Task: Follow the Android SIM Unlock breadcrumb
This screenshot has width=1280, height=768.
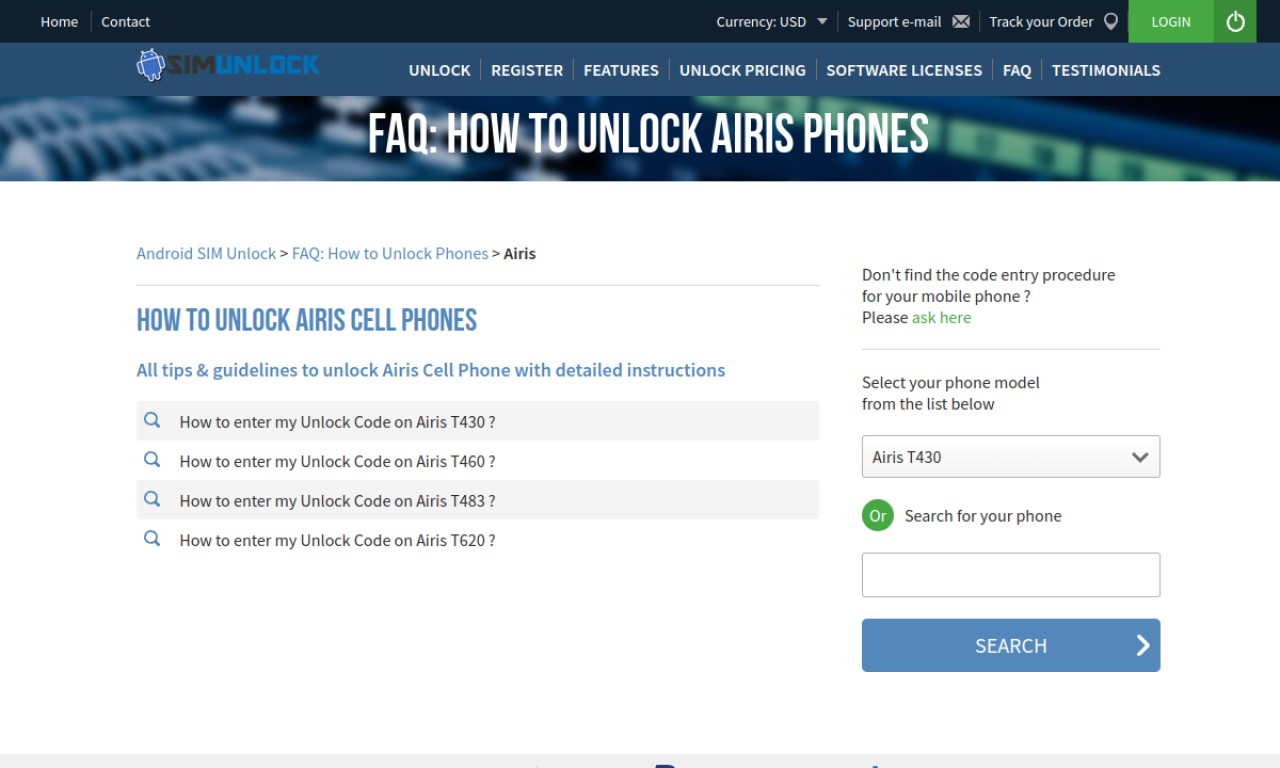Action: (x=206, y=253)
